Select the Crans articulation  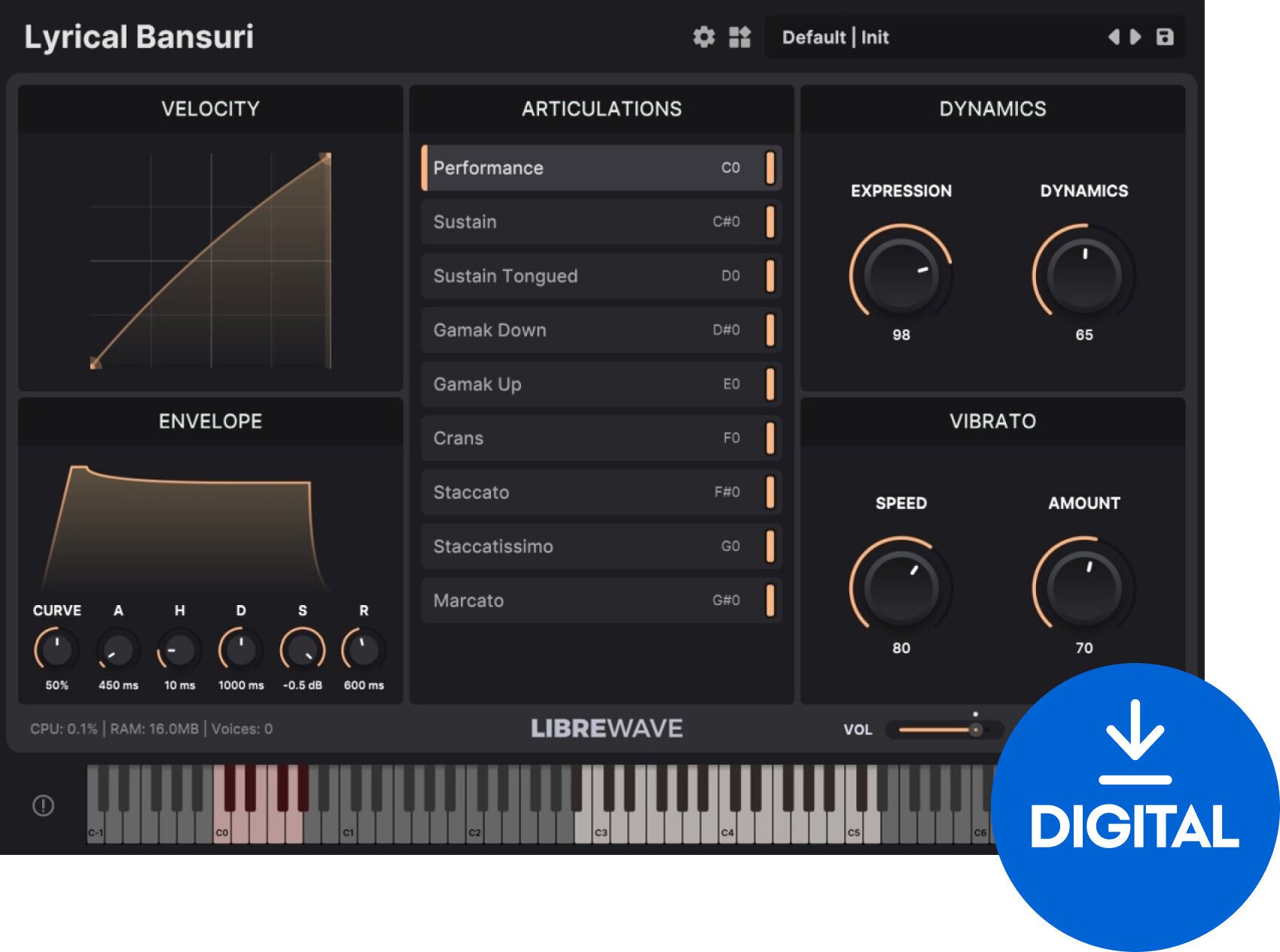pos(601,438)
